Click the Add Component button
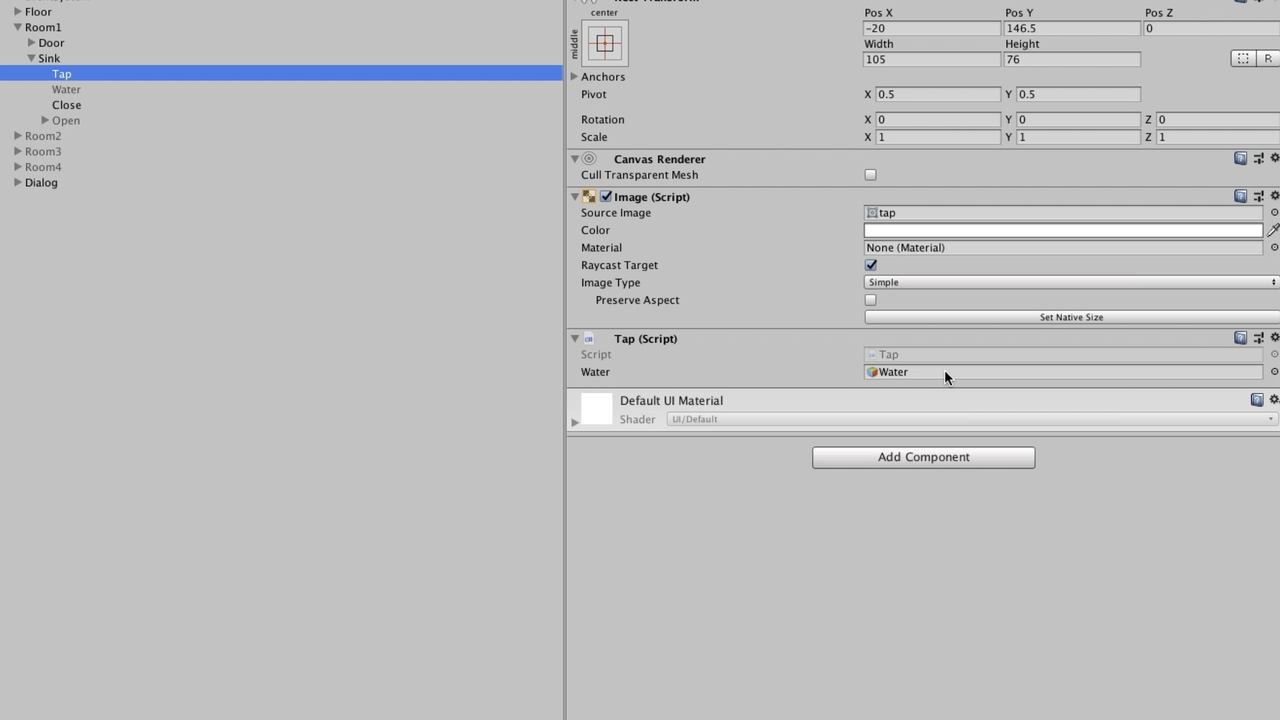 (923, 457)
